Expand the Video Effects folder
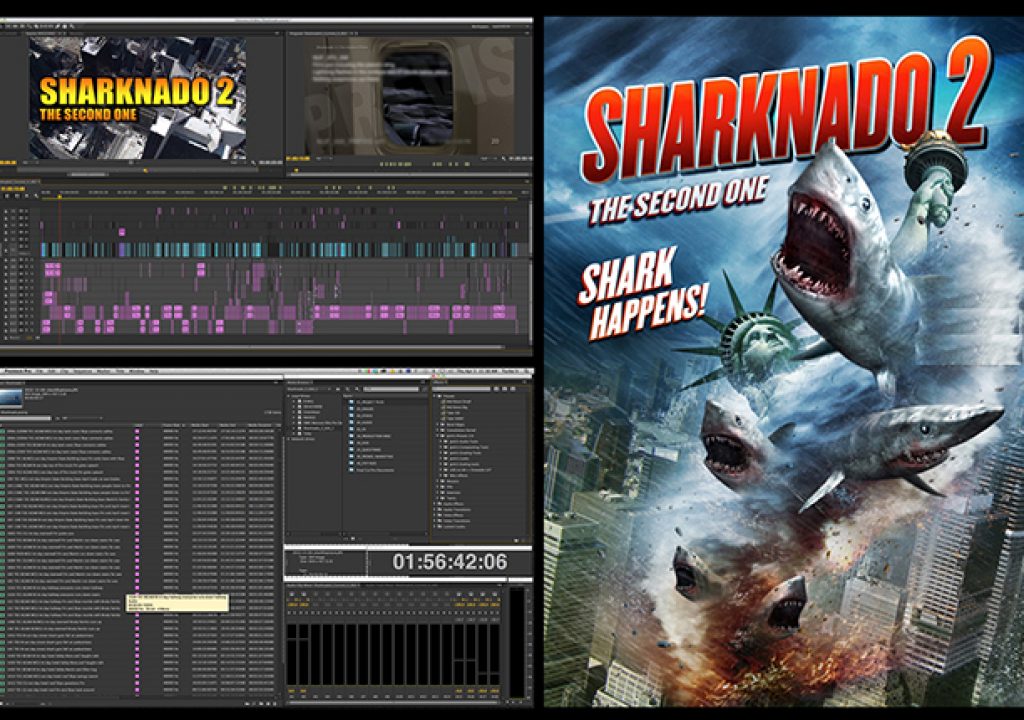Screen dimensions: 1024x720 434,515
